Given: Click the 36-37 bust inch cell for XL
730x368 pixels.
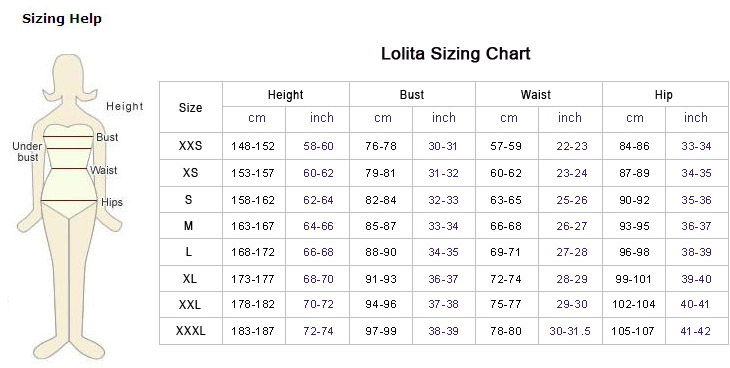Looking at the screenshot, I should [443, 279].
